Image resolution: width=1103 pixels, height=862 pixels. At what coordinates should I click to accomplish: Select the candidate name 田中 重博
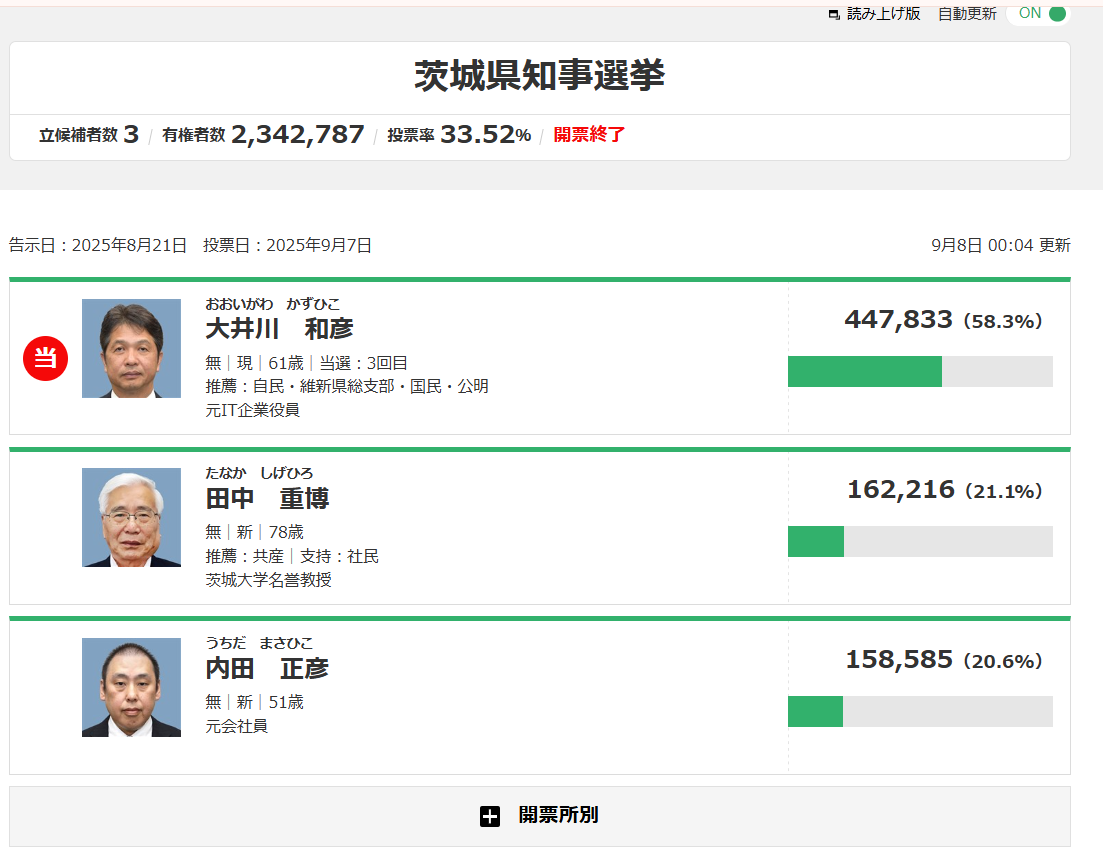(x=267, y=499)
